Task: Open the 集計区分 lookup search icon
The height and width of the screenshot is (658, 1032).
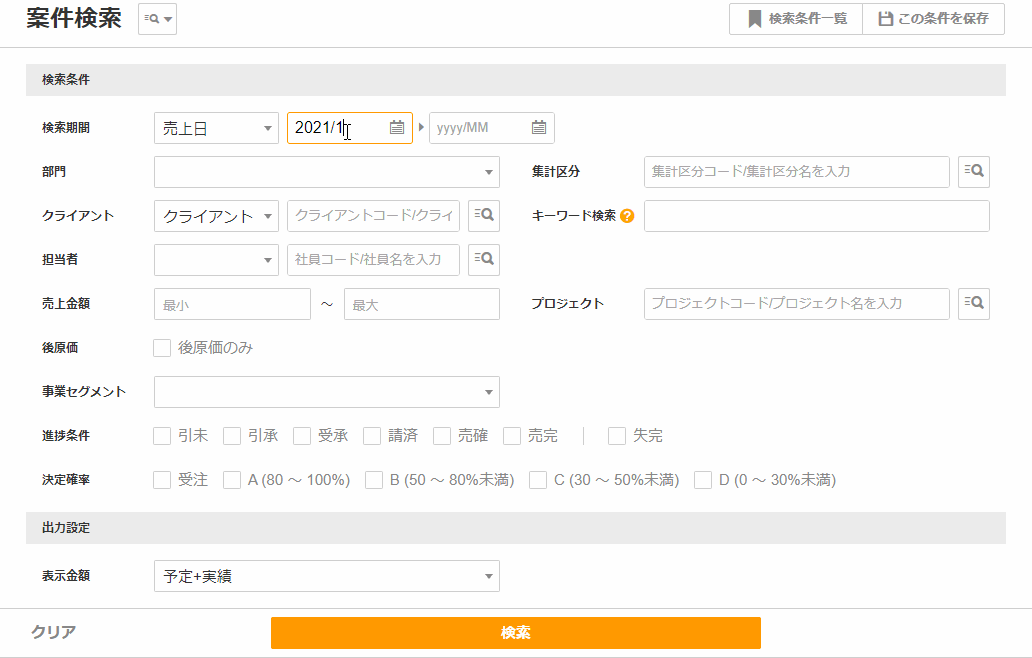Action: (x=974, y=171)
